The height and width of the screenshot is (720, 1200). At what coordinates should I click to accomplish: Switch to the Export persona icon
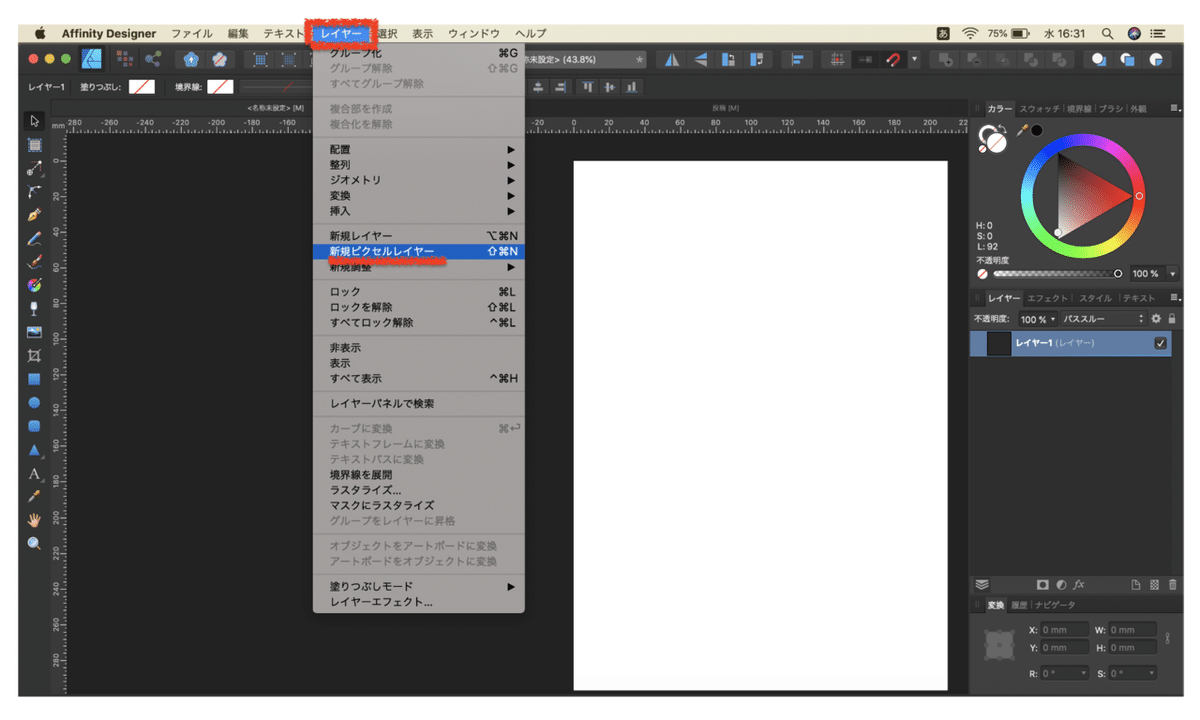click(154, 59)
